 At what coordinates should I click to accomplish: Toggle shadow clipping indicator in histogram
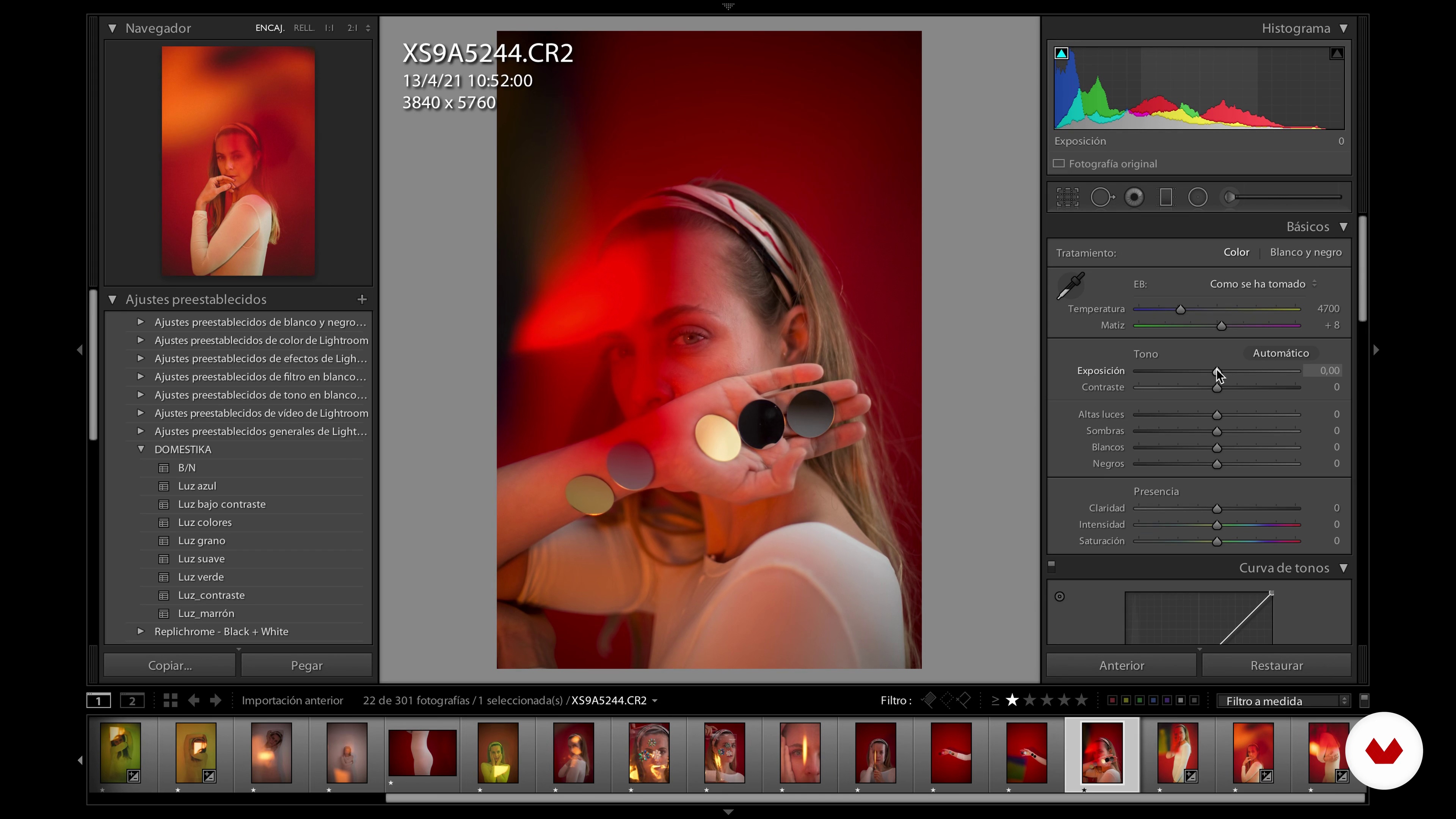click(x=1062, y=54)
